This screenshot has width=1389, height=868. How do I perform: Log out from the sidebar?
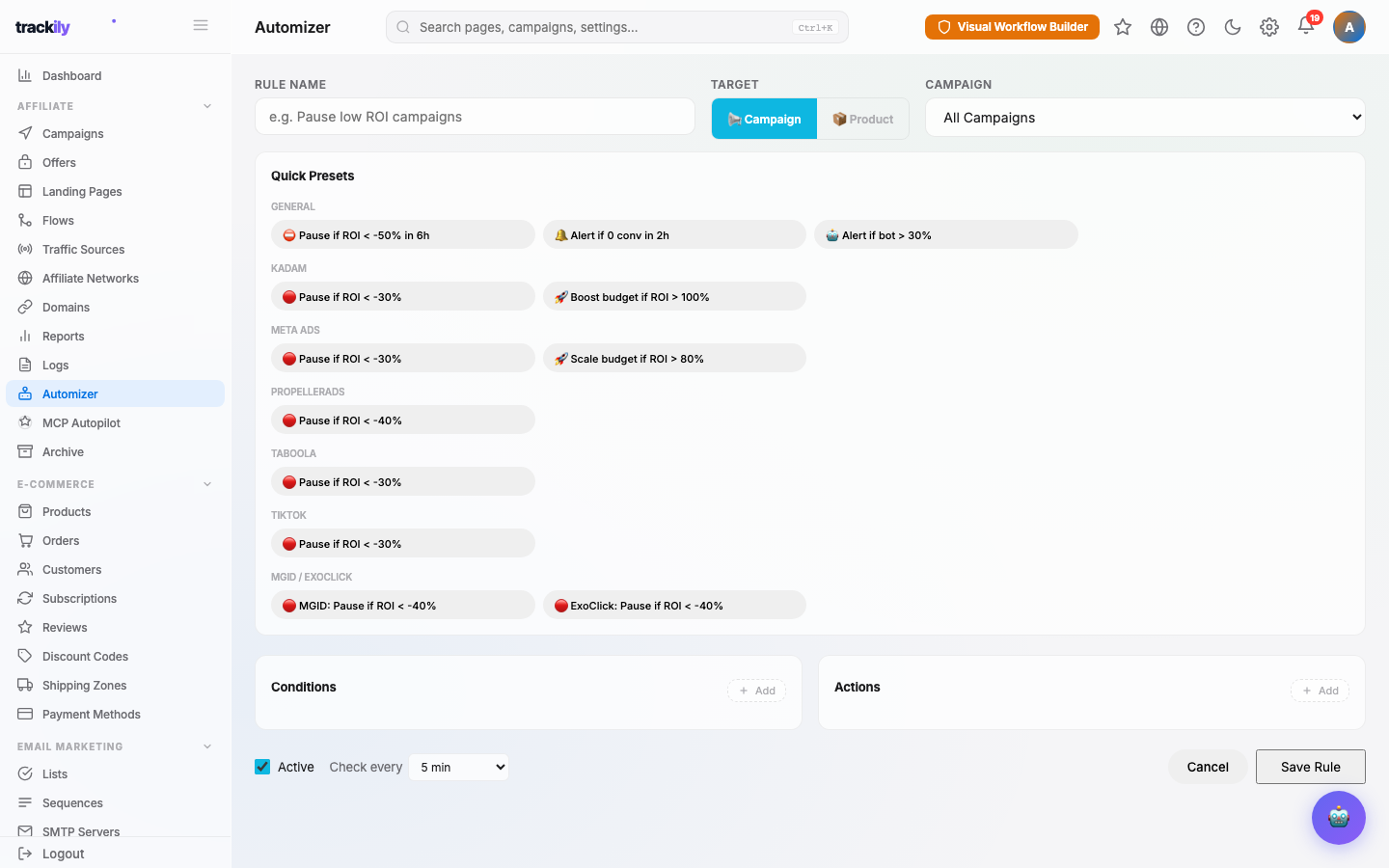click(x=115, y=854)
